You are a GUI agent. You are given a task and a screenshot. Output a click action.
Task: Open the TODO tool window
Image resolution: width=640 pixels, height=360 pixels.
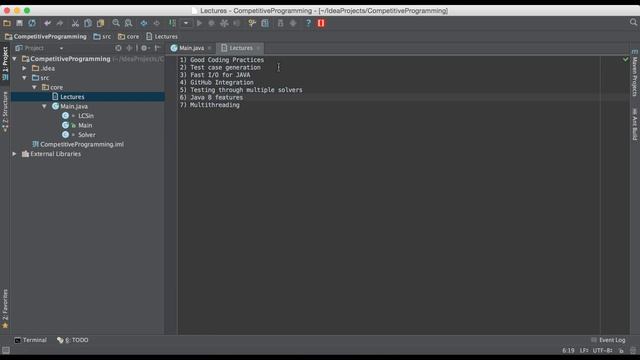pyautogui.click(x=73, y=340)
